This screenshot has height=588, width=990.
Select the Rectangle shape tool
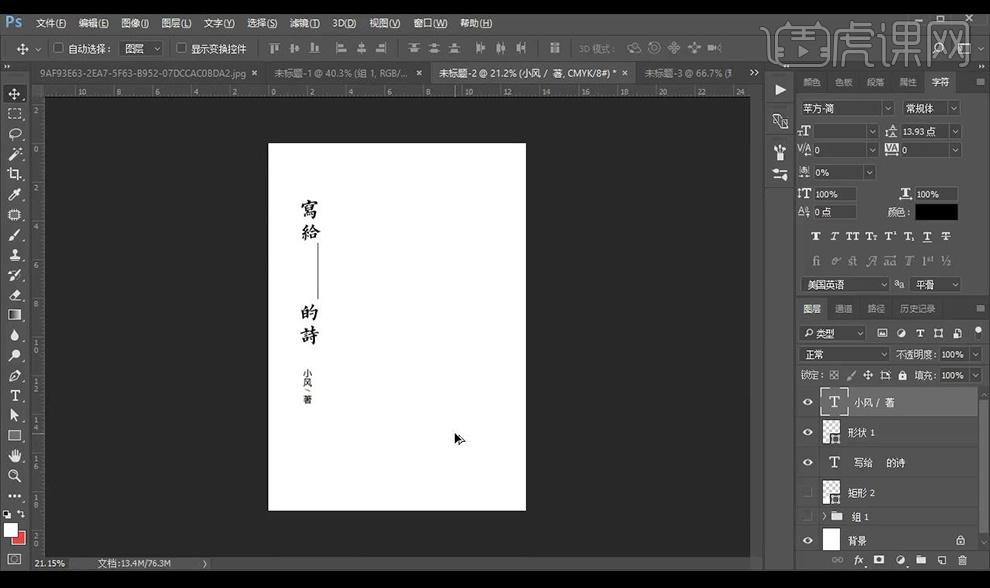pyautogui.click(x=15, y=436)
